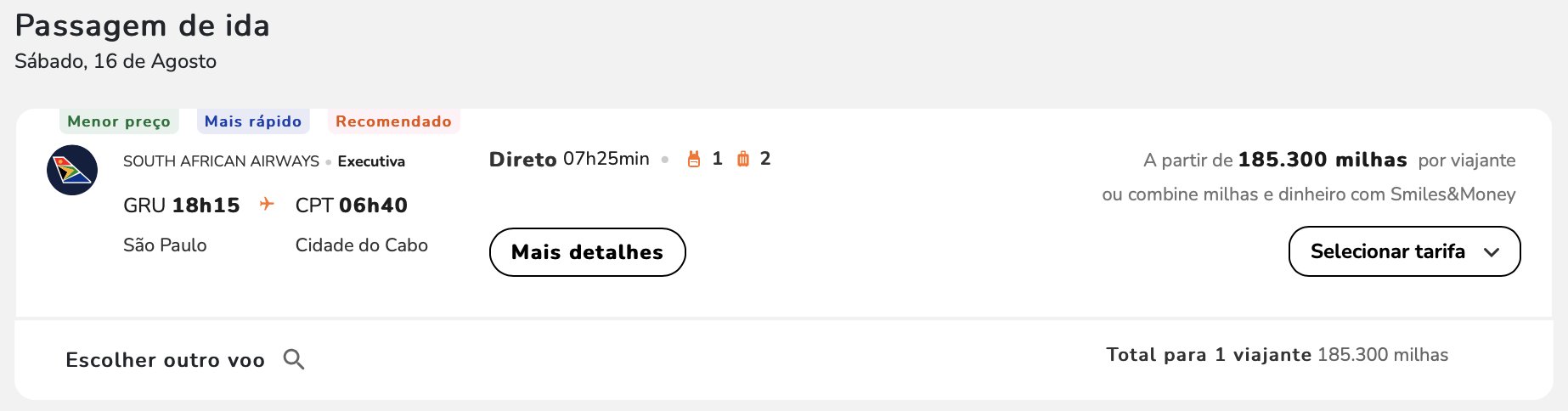Click the Executiva cabin class label
The height and width of the screenshot is (411, 1568).
(371, 161)
